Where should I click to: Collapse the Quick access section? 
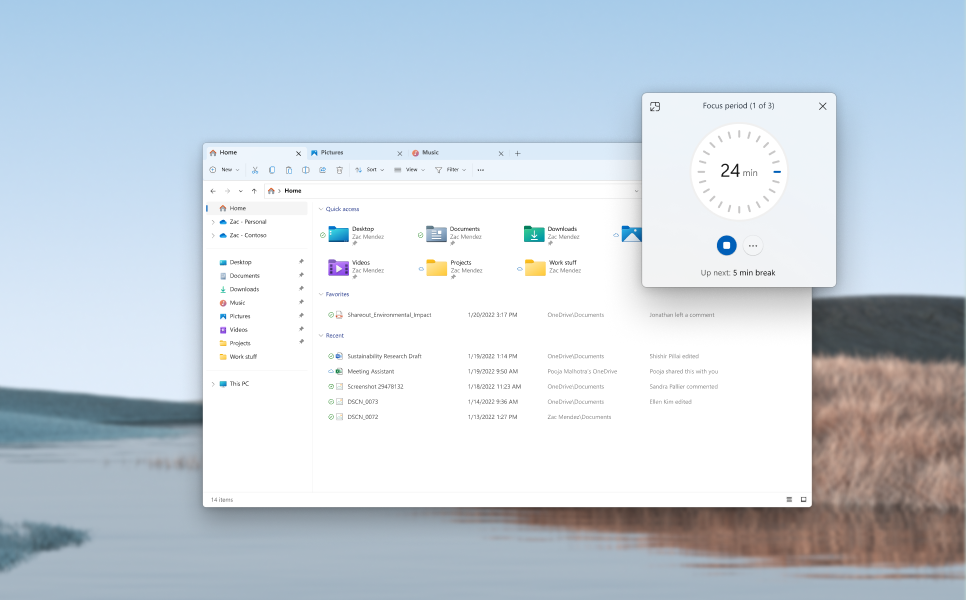pyautogui.click(x=320, y=209)
